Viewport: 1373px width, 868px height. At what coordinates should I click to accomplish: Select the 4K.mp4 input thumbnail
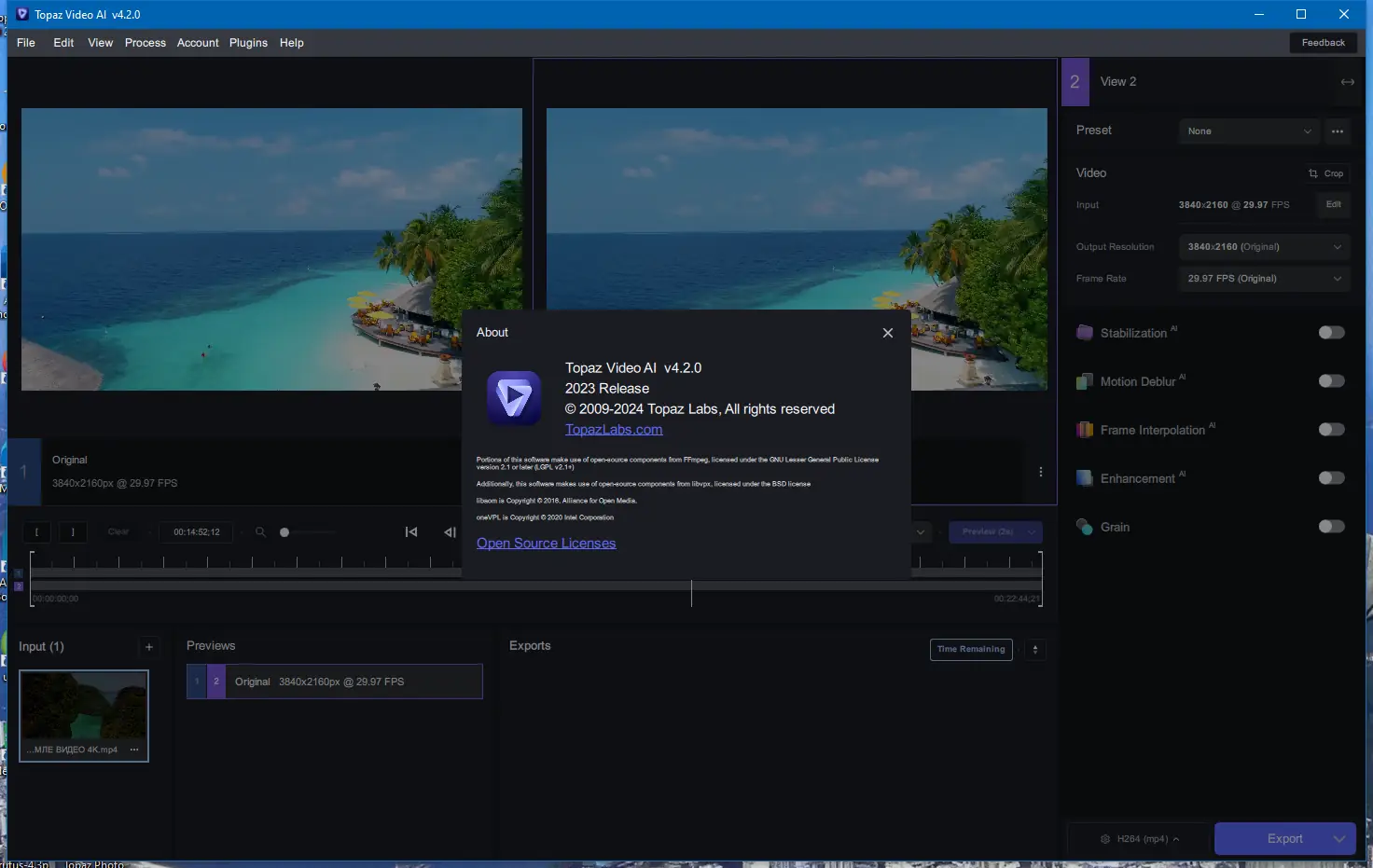pyautogui.click(x=84, y=716)
